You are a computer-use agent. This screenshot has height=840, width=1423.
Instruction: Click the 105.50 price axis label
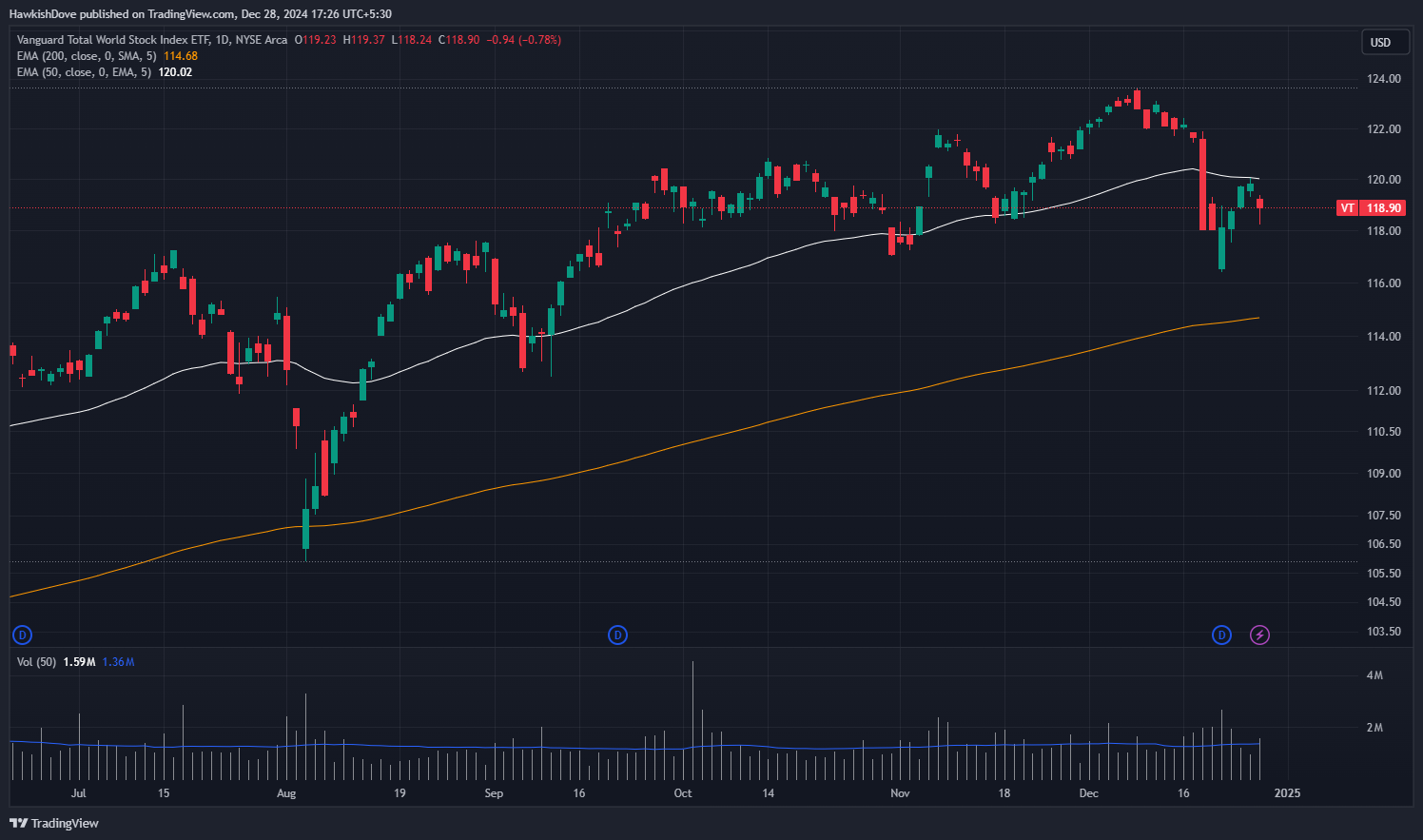click(x=1383, y=573)
